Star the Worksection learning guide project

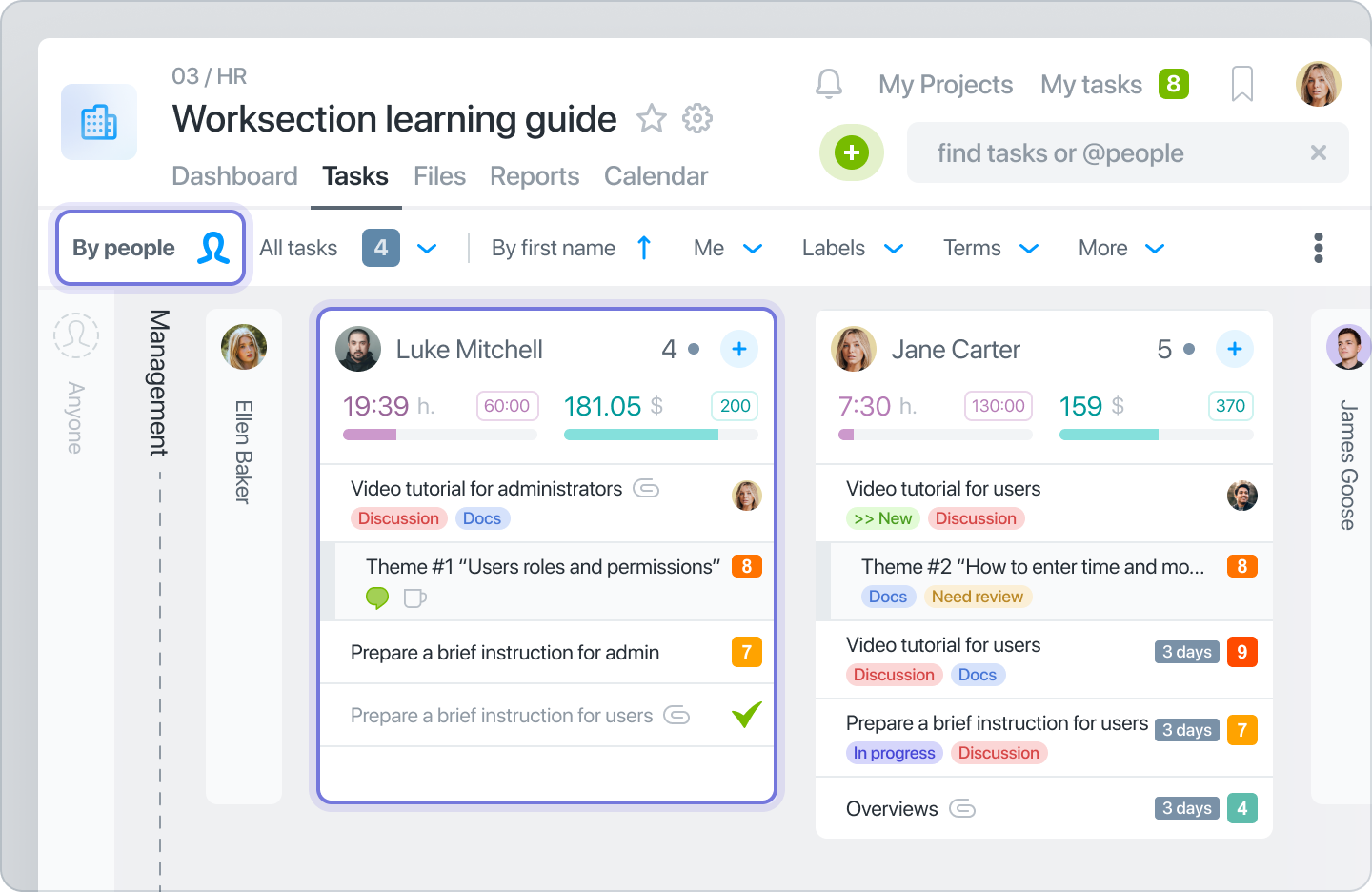tap(652, 119)
